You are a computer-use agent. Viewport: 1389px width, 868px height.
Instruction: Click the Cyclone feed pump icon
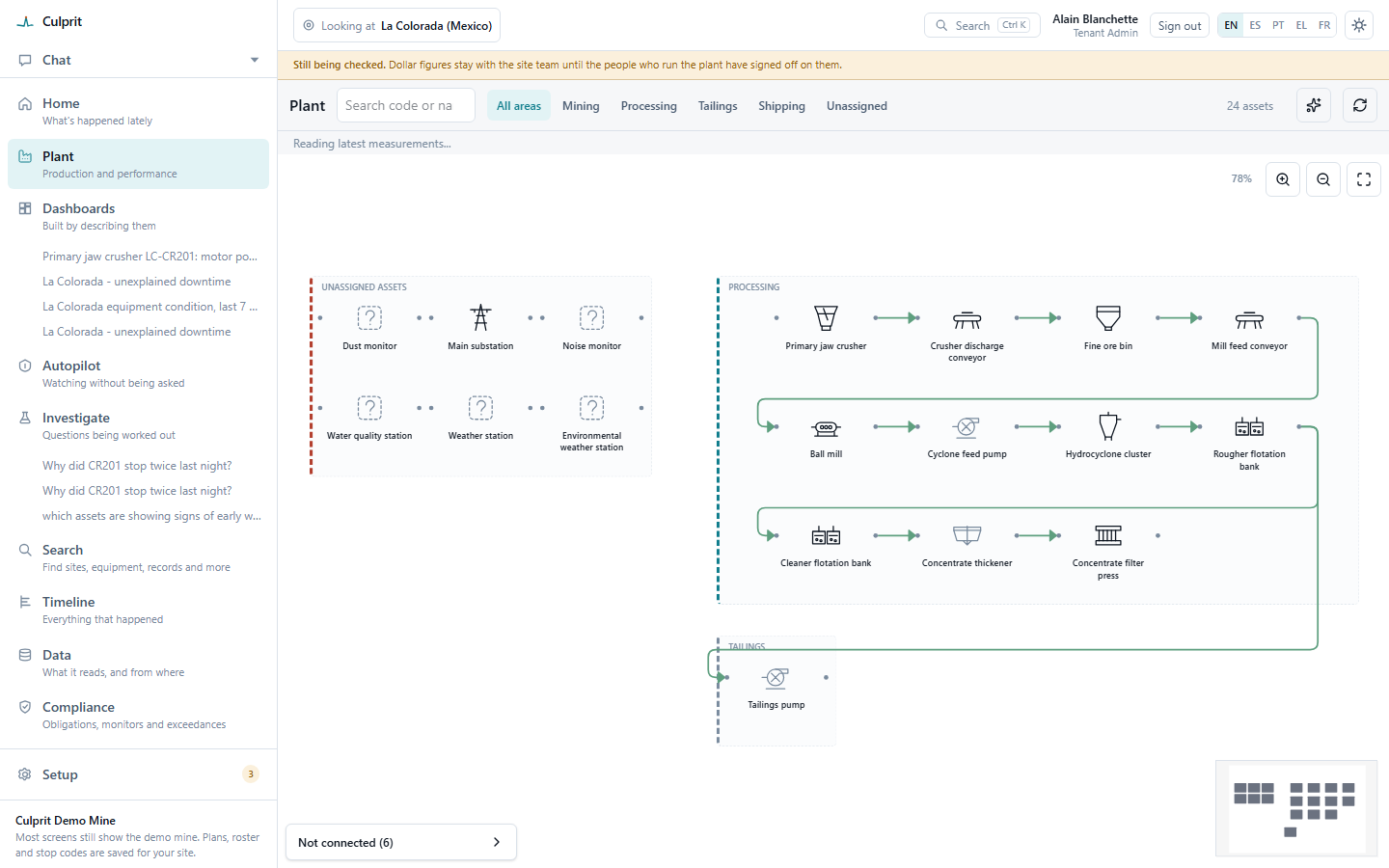[x=967, y=427]
